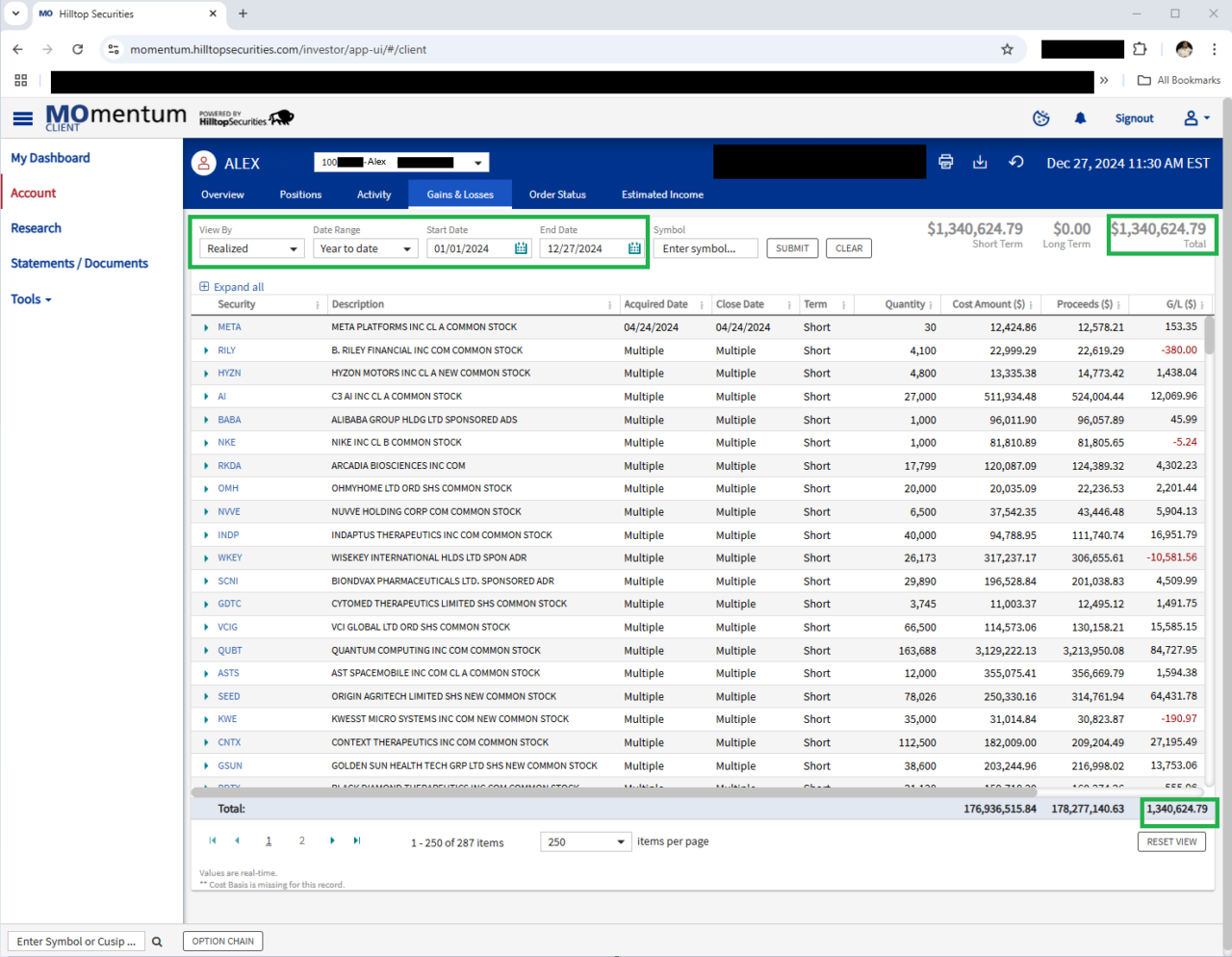Expand the META row details
Screen dimensions: 1232x957
point(206,328)
